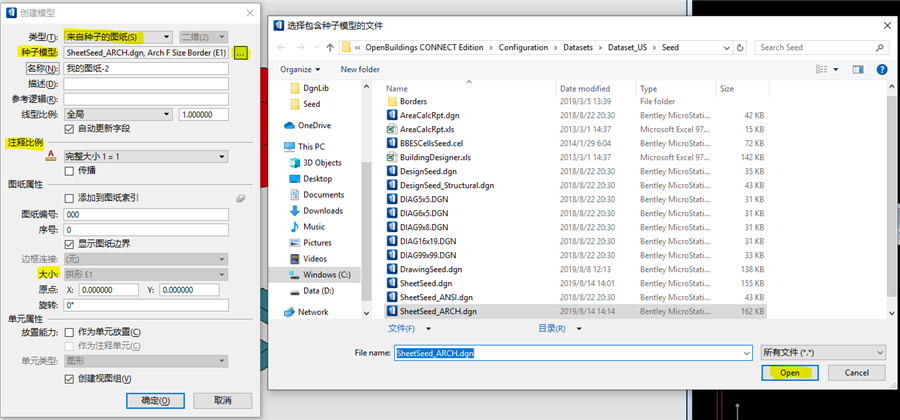Open the Documents folder
Screen dimensions: 900x420
pyautogui.click(x=317, y=195)
